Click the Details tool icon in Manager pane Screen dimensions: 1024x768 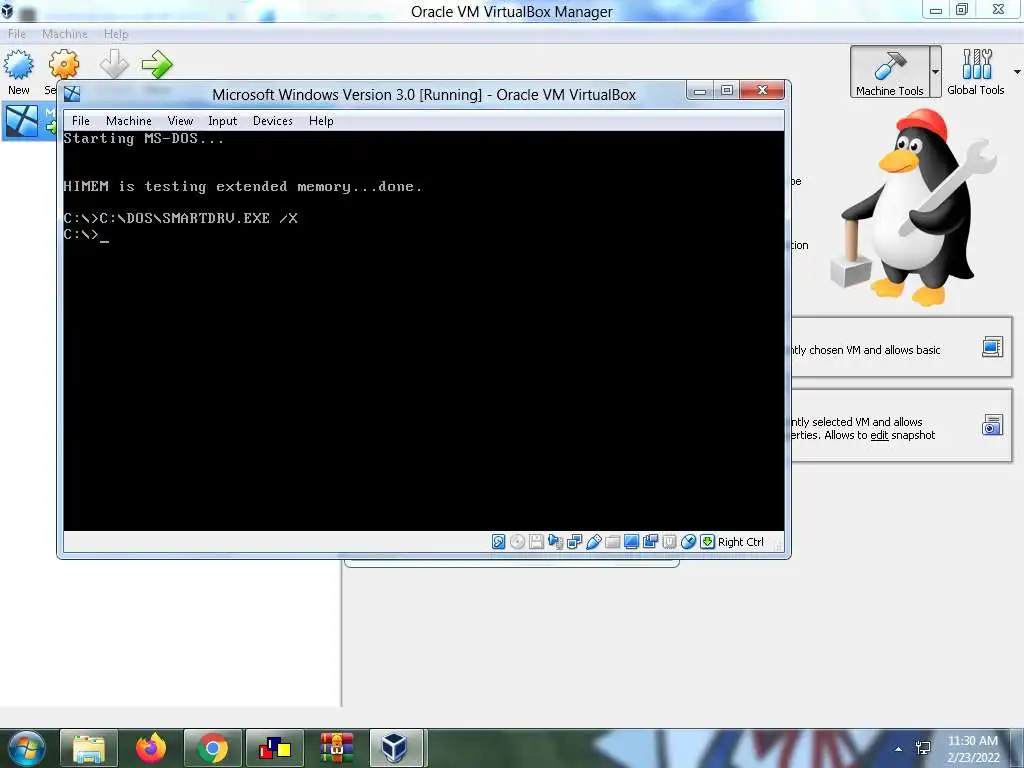(x=992, y=347)
